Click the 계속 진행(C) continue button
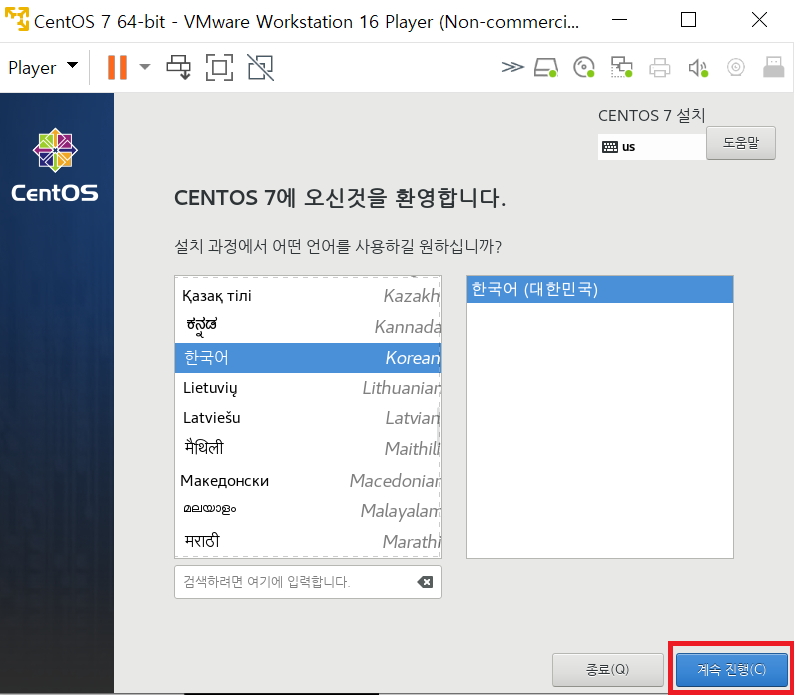The image size is (794, 695). [x=731, y=669]
